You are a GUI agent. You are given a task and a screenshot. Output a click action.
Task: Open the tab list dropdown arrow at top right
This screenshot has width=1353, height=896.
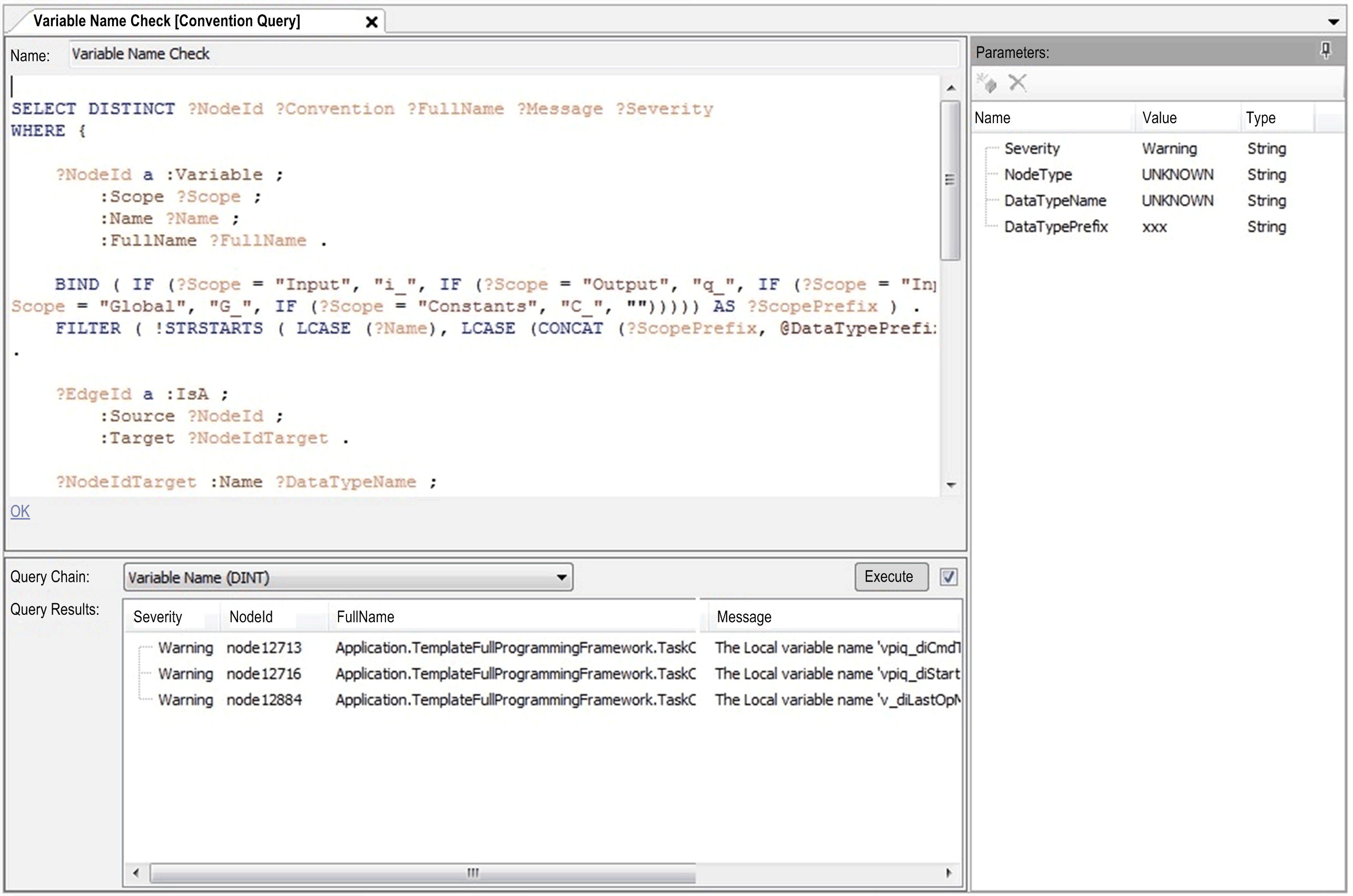pyautogui.click(x=1334, y=22)
